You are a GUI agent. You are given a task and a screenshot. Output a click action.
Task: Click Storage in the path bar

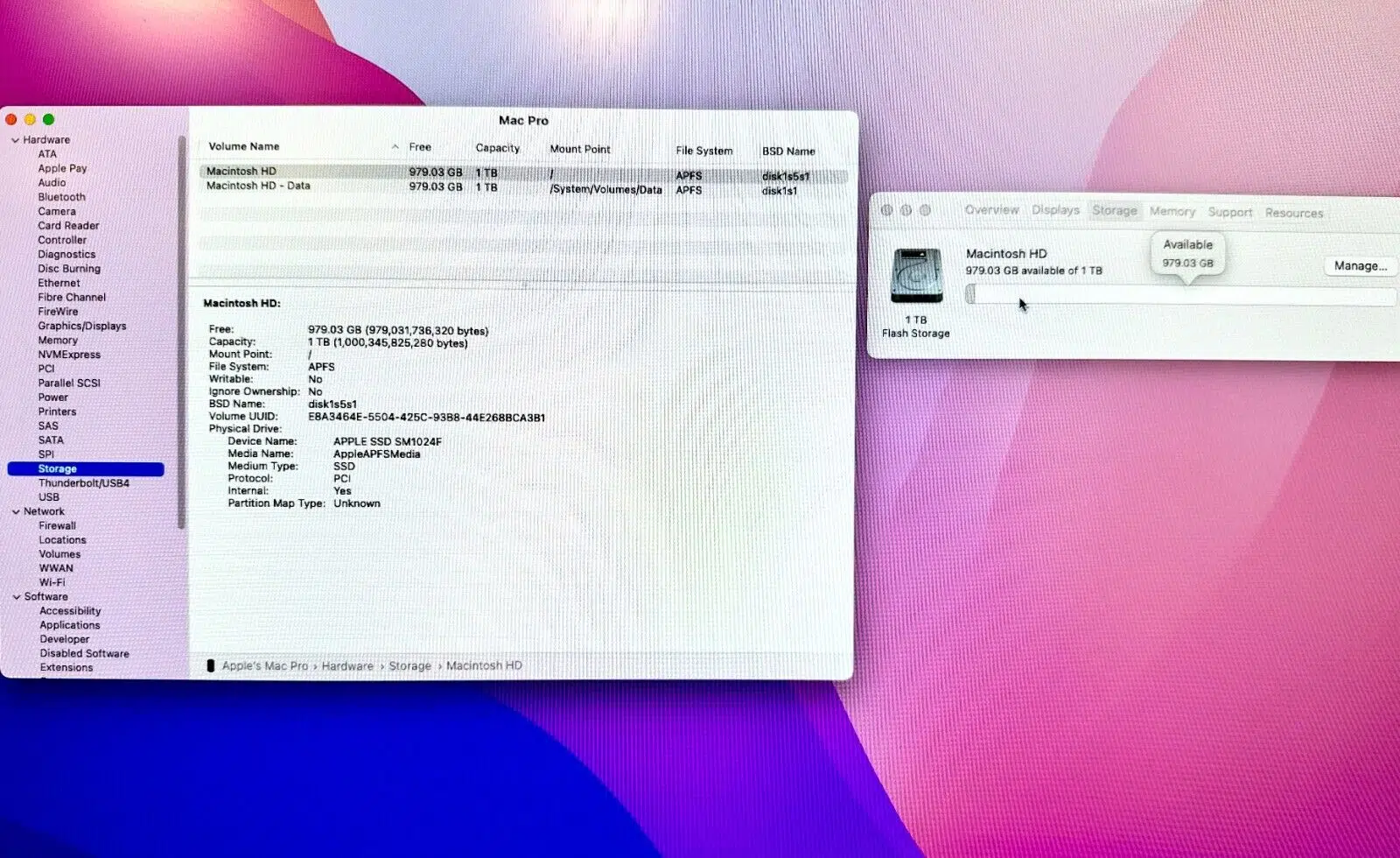coord(409,666)
